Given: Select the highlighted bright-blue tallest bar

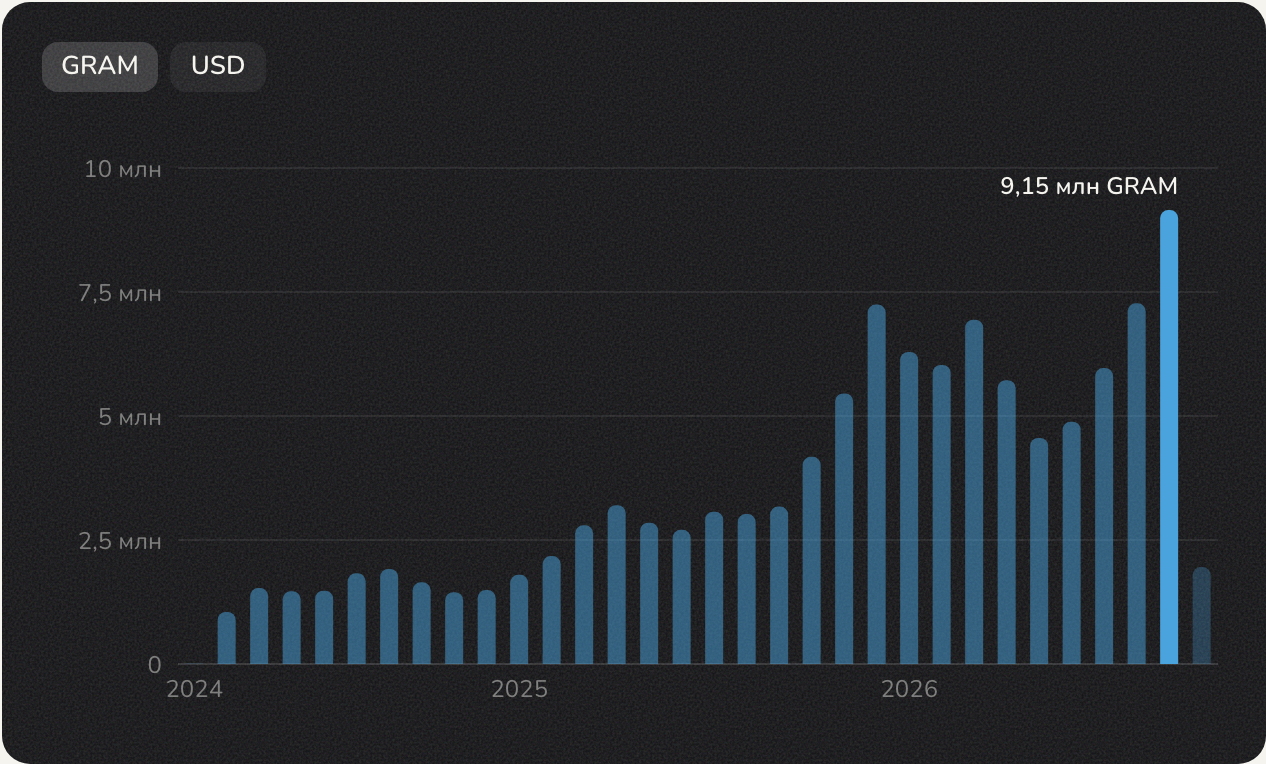Looking at the screenshot, I should point(1169,437).
